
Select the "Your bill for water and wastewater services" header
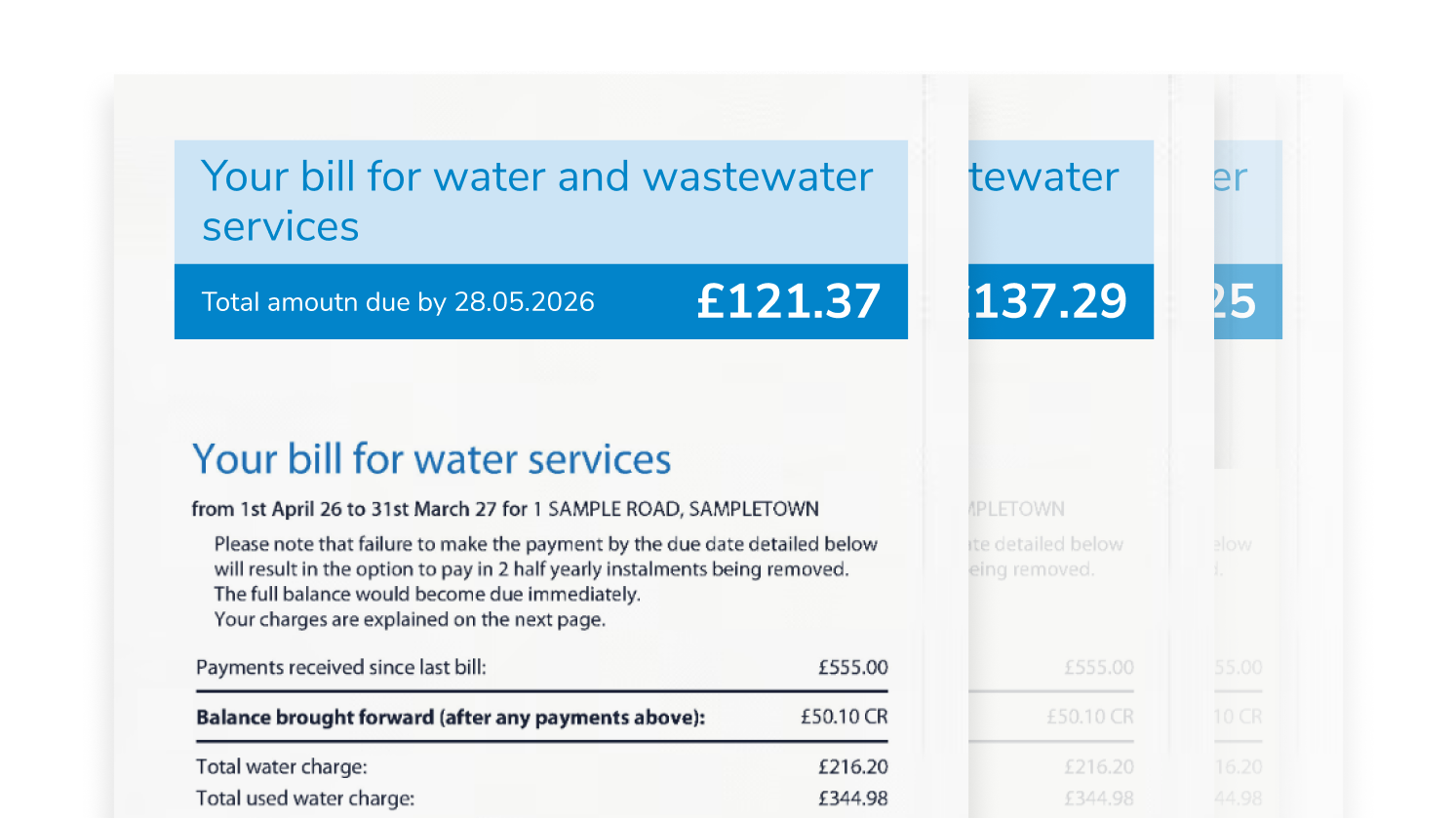pyautogui.click(x=536, y=201)
